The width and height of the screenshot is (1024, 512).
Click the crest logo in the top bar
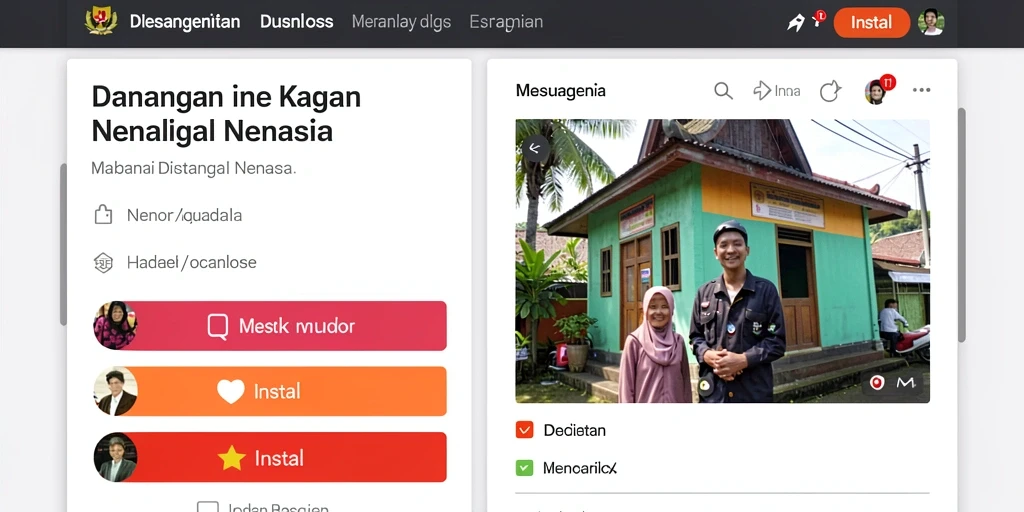(101, 21)
